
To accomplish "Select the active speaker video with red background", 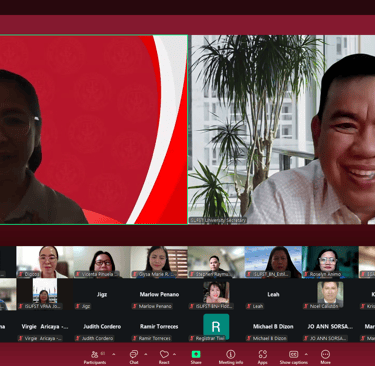I will tap(93, 130).
